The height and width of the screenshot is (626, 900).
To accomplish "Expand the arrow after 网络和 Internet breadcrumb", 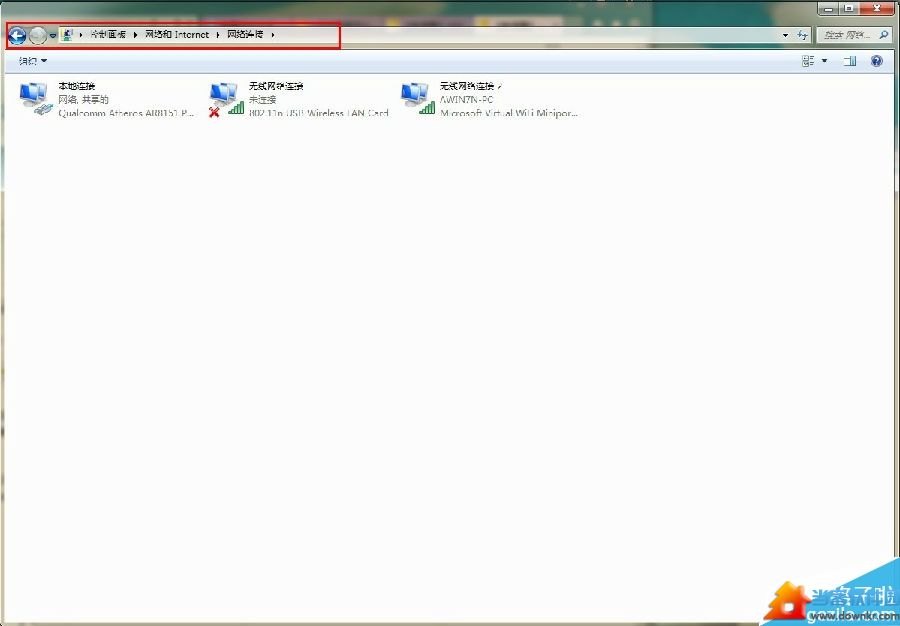I will pyautogui.click(x=219, y=35).
